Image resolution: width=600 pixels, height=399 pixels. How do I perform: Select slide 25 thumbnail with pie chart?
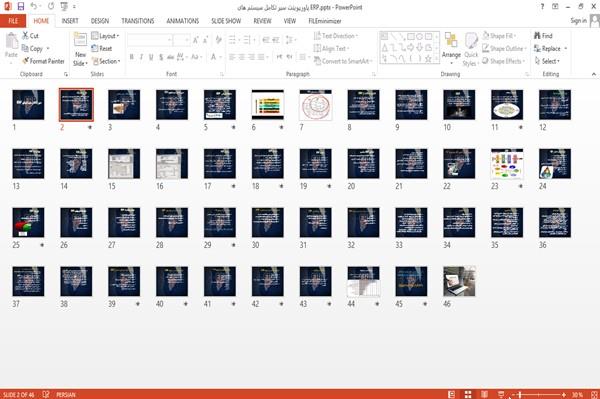(28, 222)
